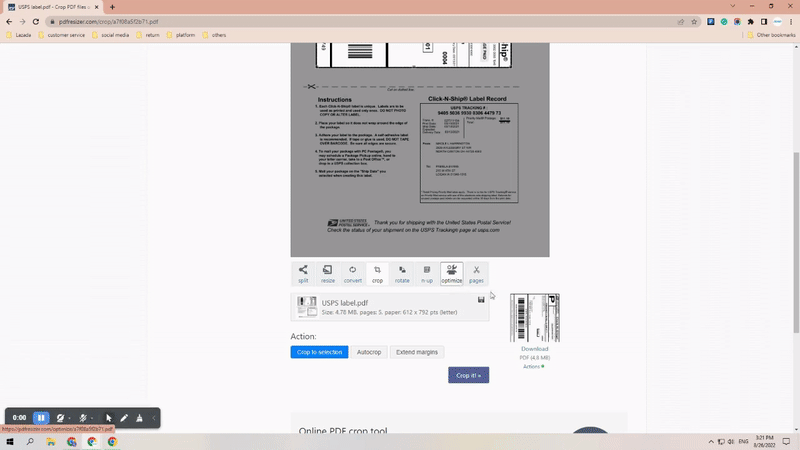Open the notification center
Screen dimensions: 800x450
786,442
